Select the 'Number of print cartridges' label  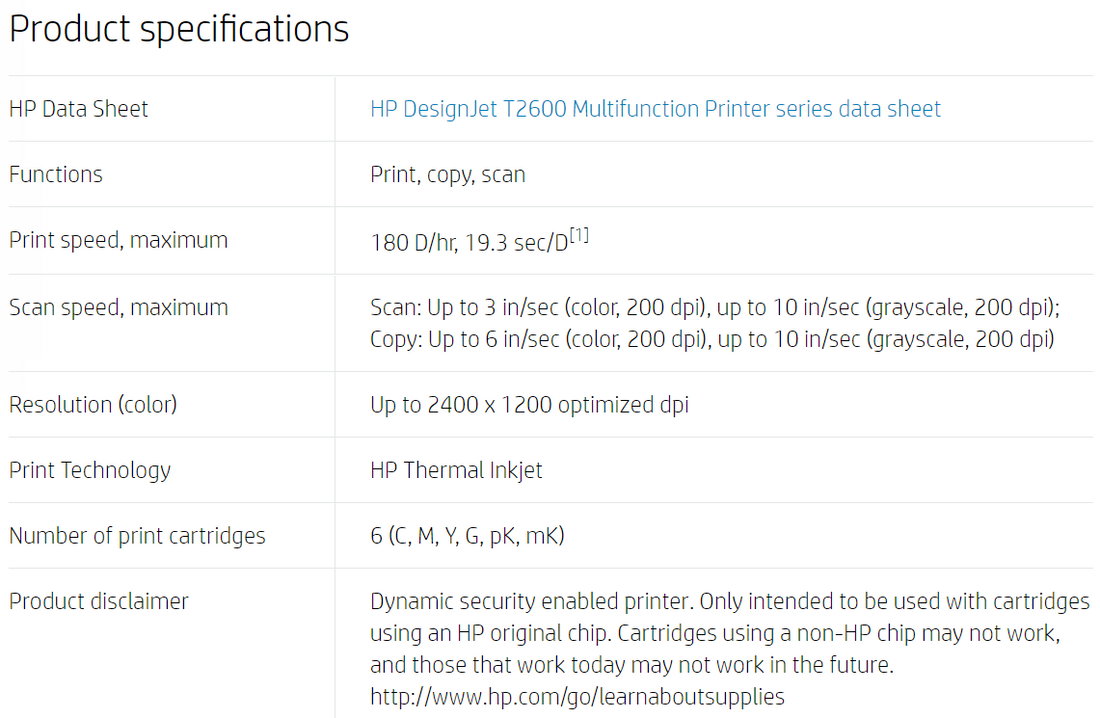point(137,536)
